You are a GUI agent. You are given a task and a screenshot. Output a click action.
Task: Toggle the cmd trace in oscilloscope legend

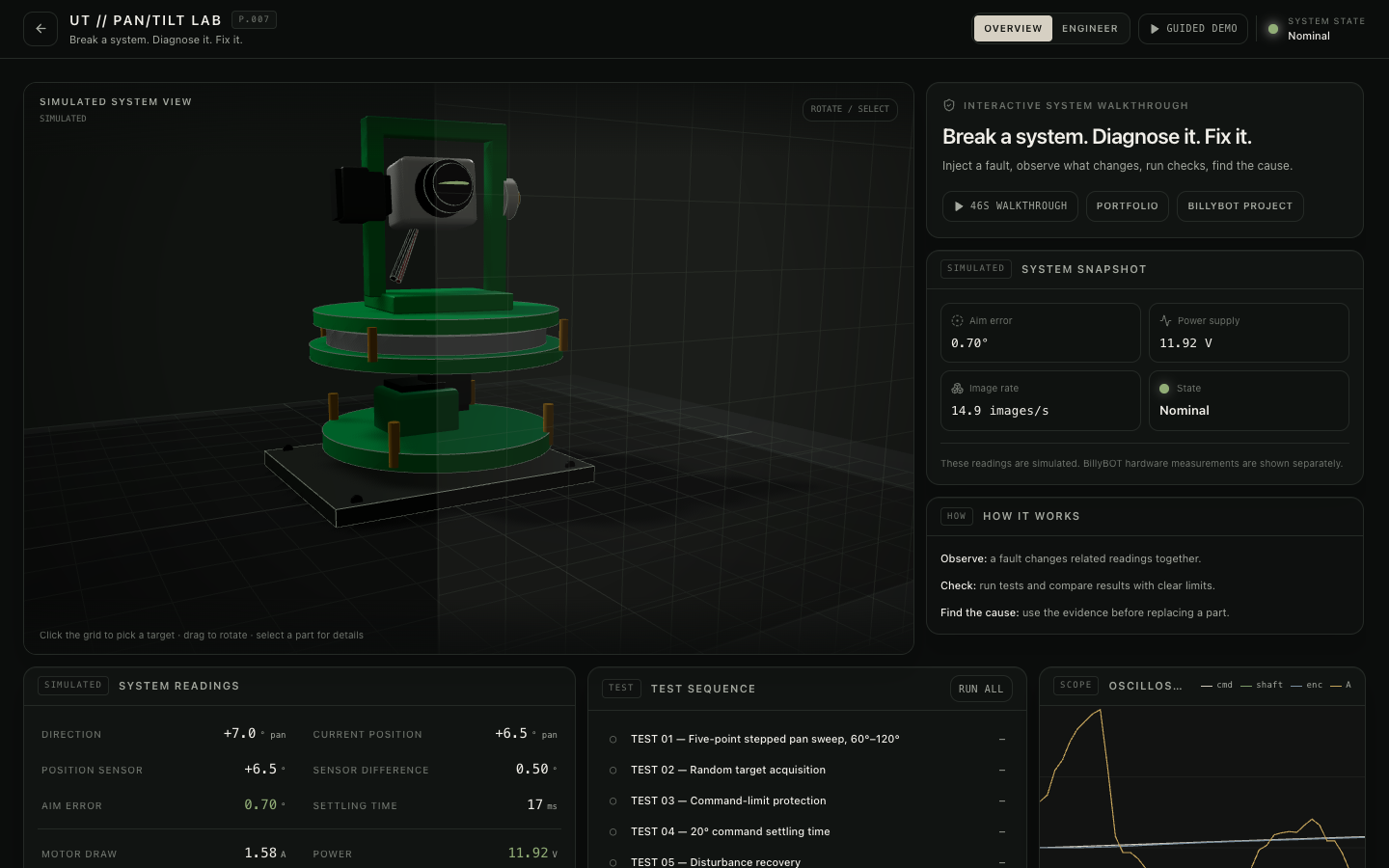tap(1216, 686)
